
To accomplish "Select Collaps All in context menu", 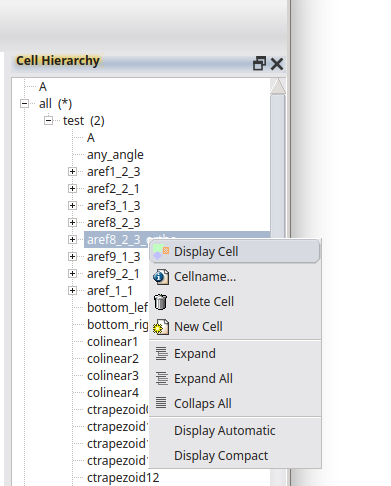I will click(x=235, y=404).
